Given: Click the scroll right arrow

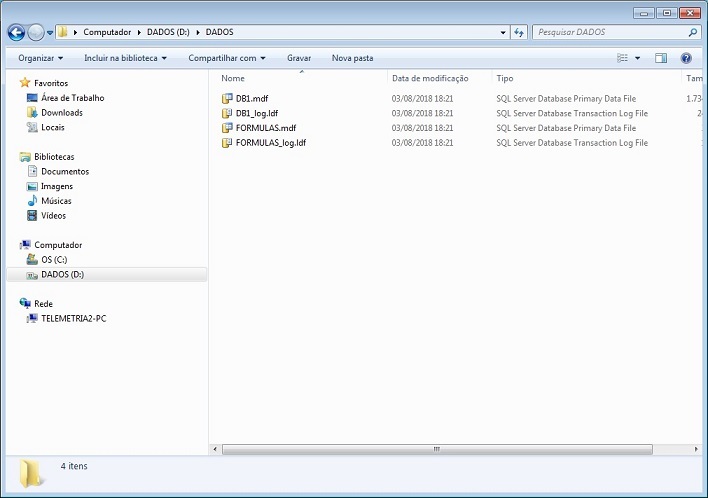Looking at the screenshot, I should (696, 449).
